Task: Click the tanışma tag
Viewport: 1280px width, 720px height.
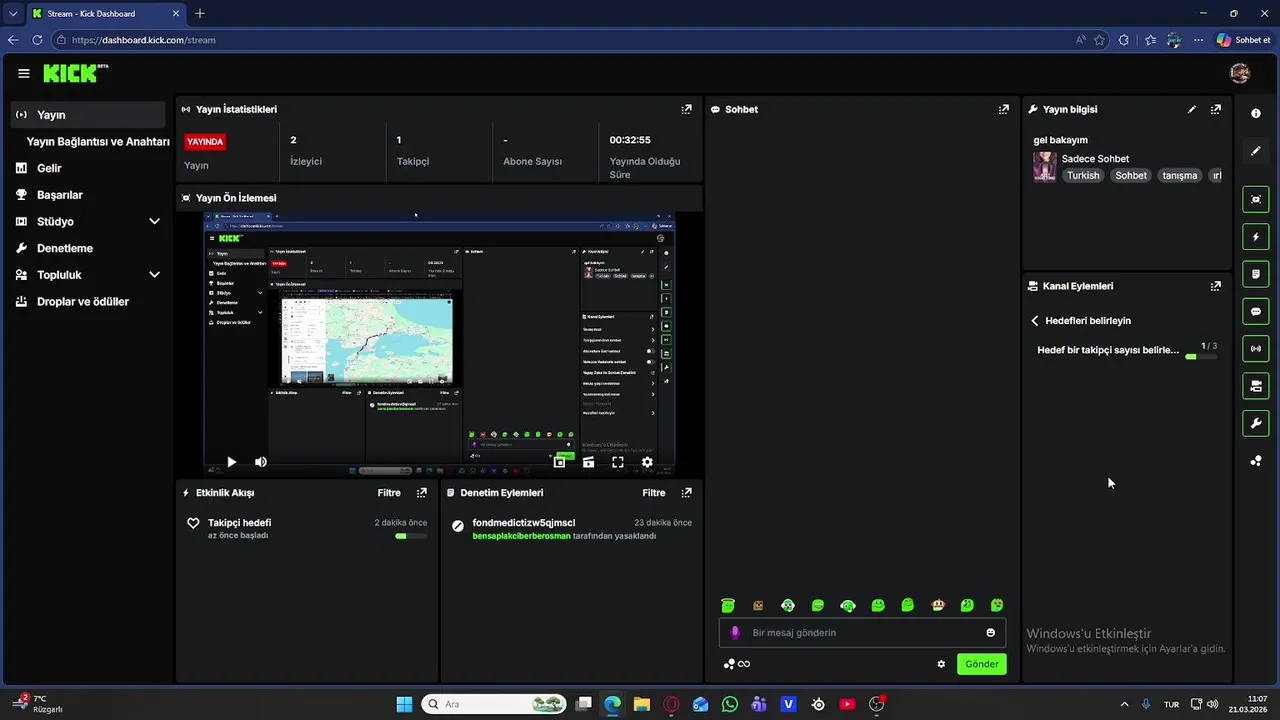Action: tap(1180, 176)
